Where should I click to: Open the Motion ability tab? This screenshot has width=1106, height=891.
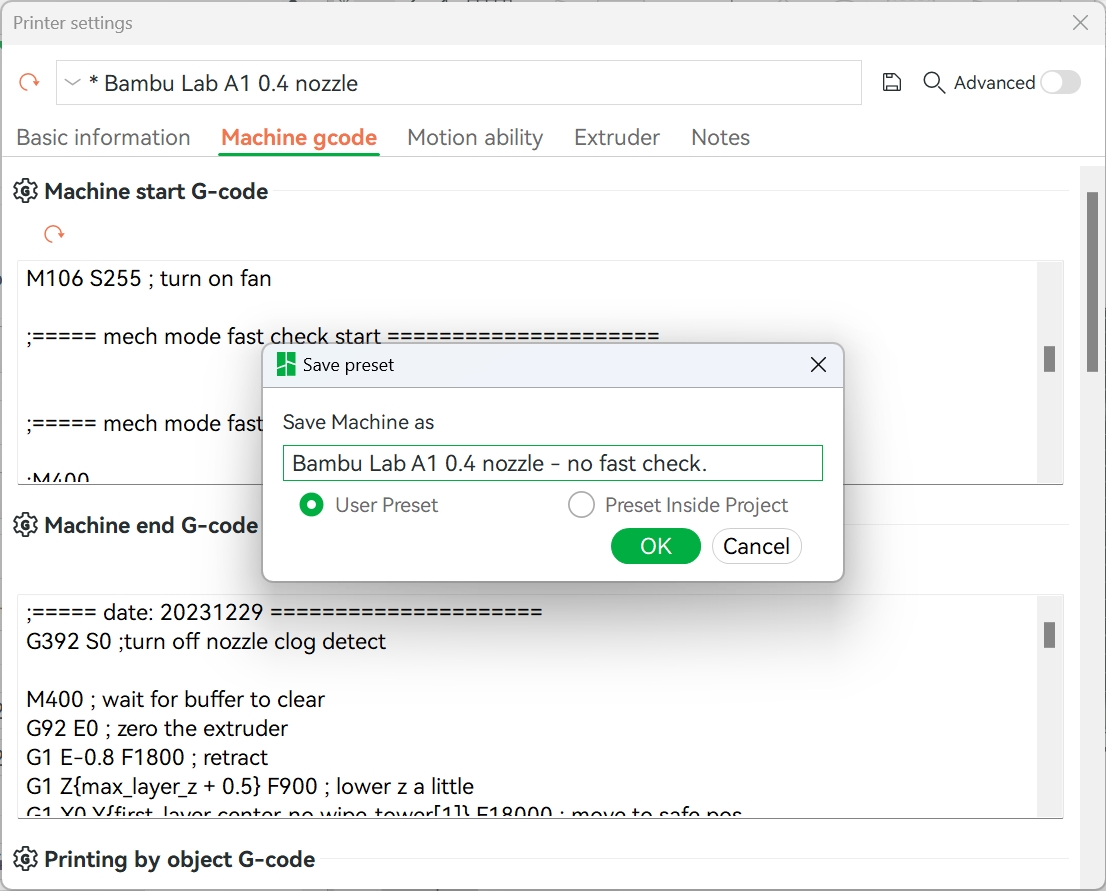point(475,137)
